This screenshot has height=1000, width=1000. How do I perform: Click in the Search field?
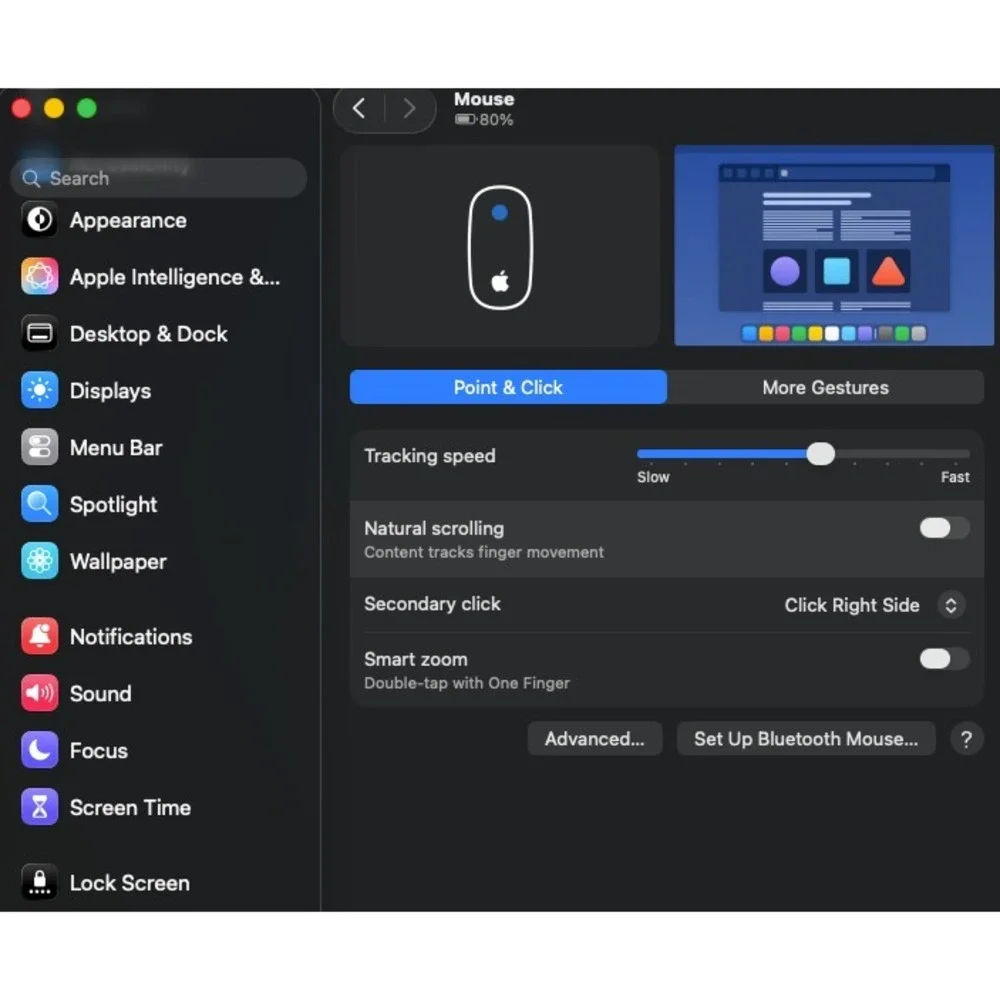pyautogui.click(x=158, y=178)
